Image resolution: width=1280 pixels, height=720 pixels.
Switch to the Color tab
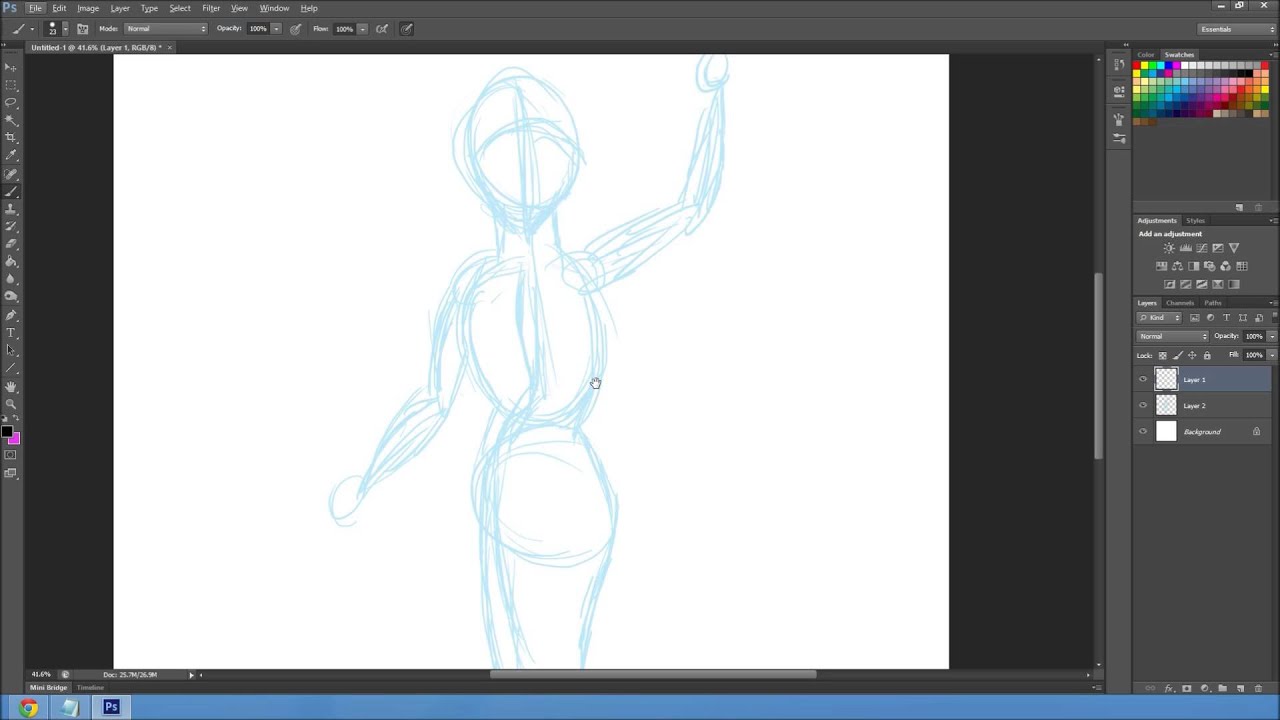(x=1146, y=55)
